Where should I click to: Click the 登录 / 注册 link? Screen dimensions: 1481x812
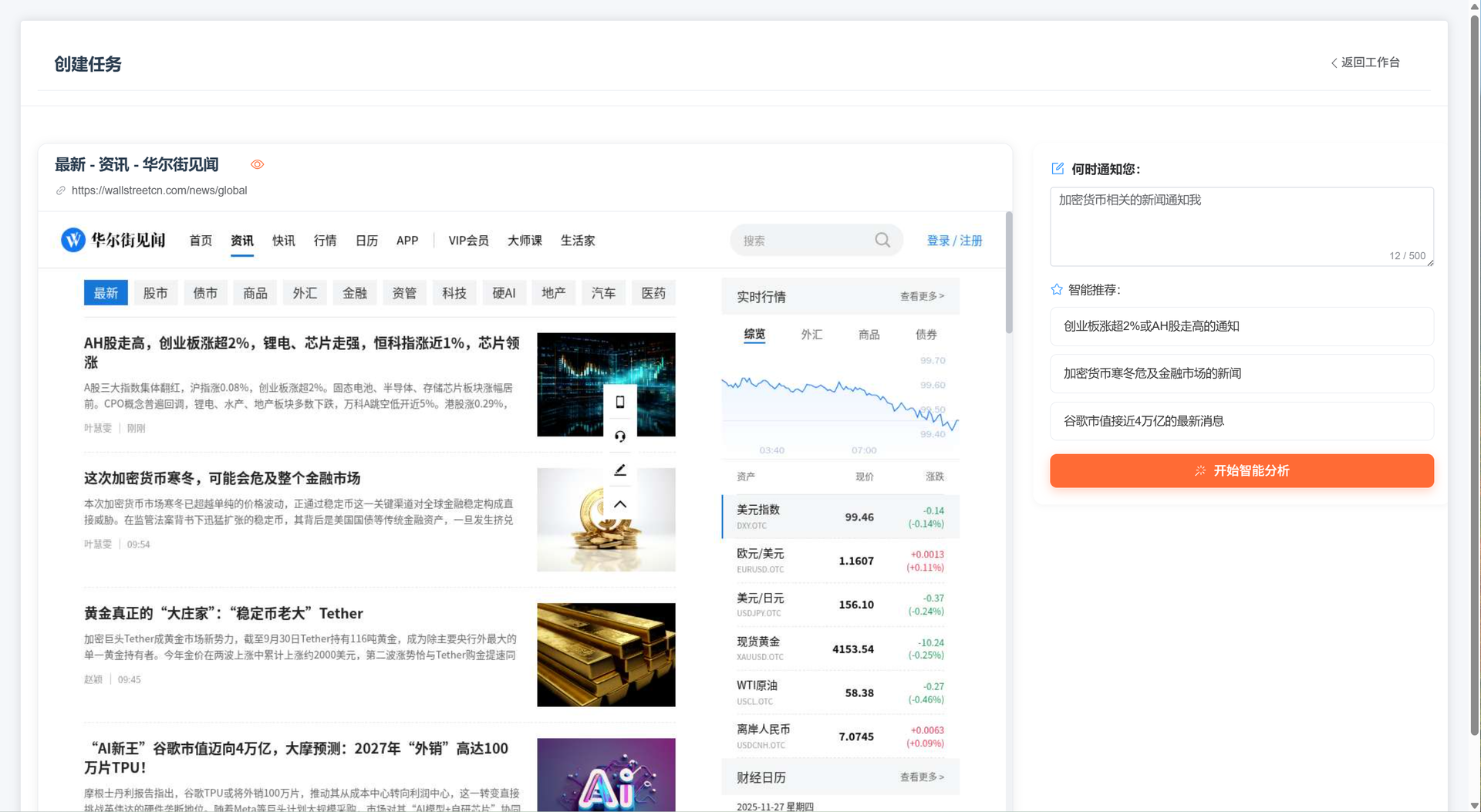click(x=954, y=241)
